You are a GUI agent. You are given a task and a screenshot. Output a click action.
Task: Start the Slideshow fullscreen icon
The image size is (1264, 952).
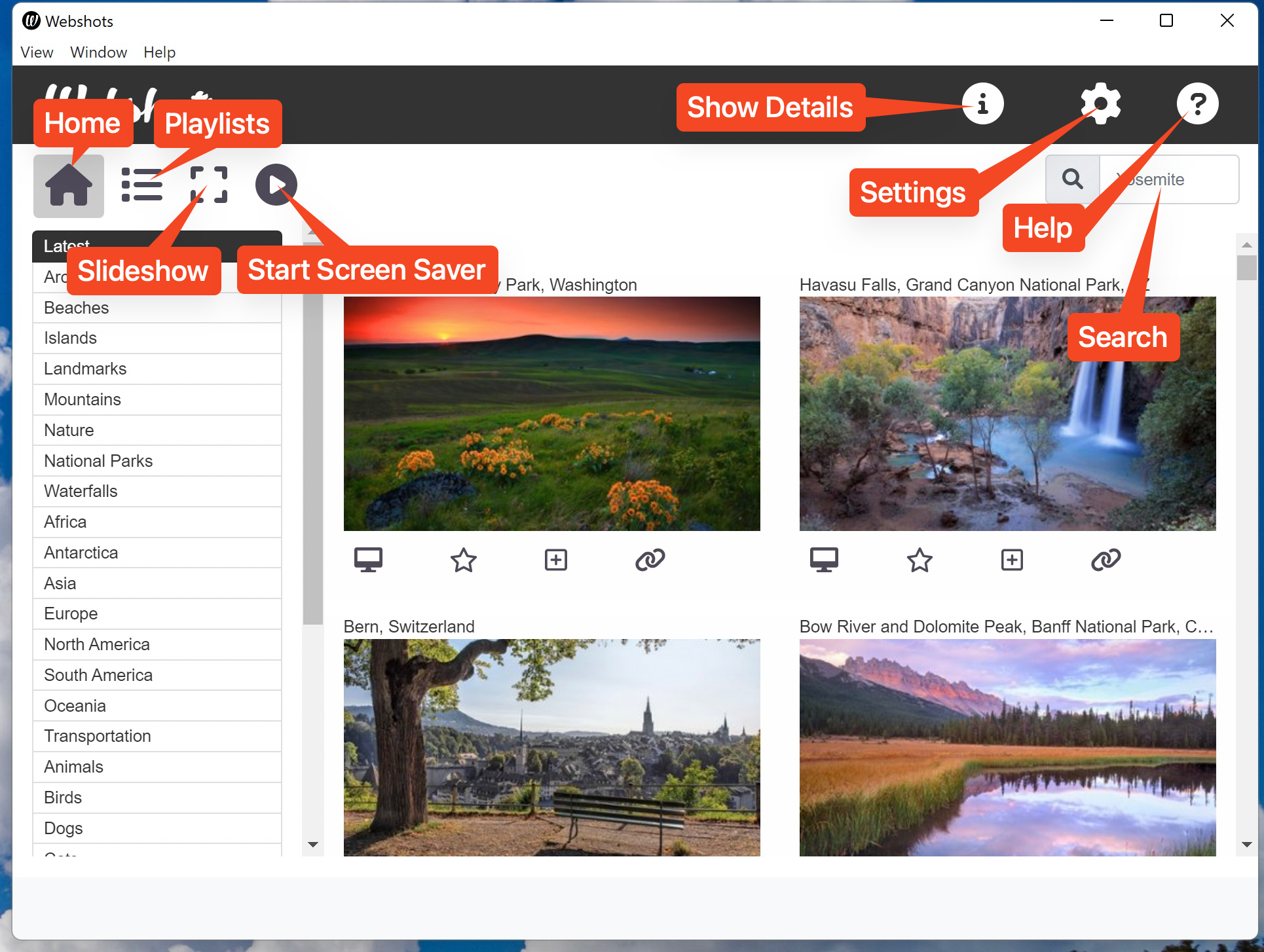pyautogui.click(x=209, y=185)
